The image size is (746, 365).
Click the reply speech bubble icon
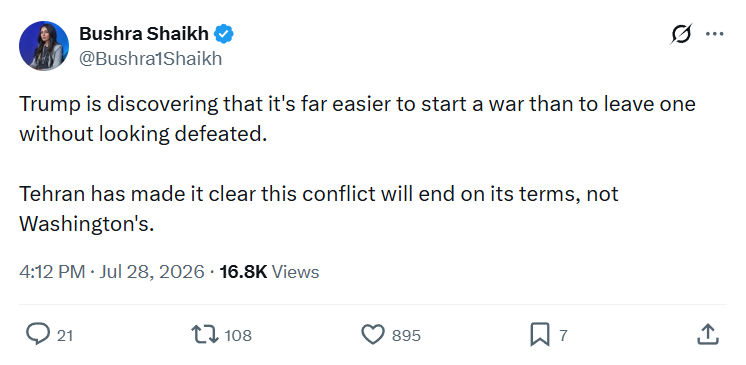point(38,335)
